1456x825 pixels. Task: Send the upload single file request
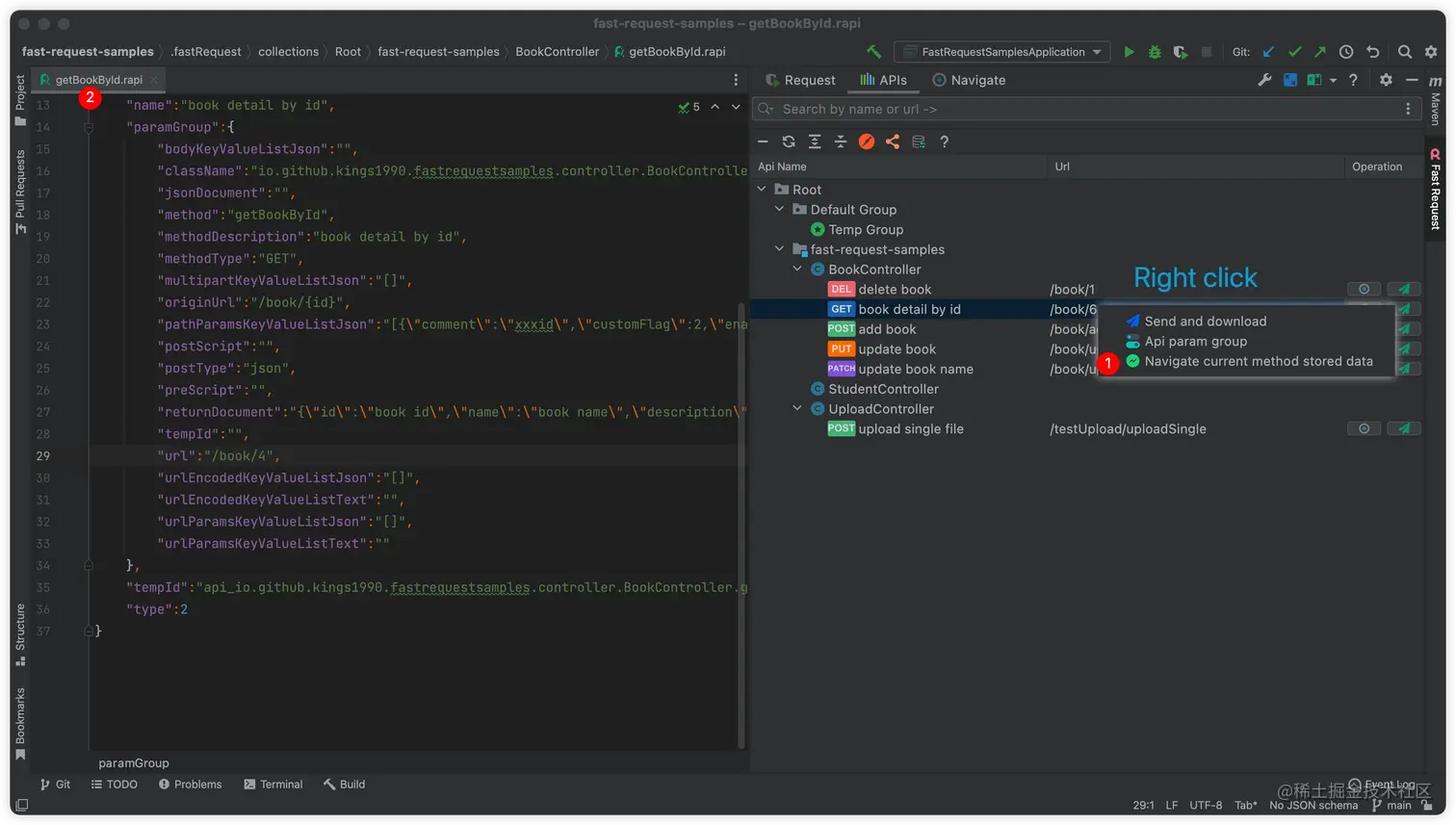[x=1404, y=428]
